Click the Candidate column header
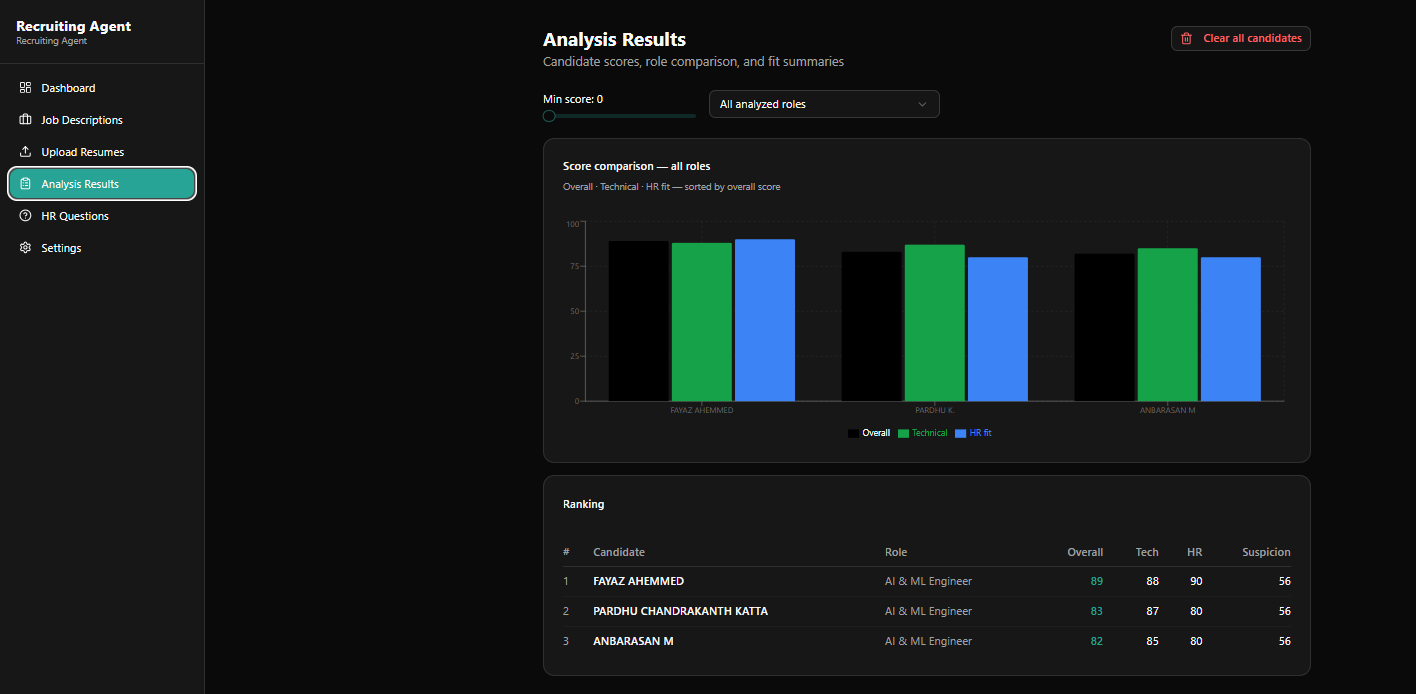 pyautogui.click(x=619, y=552)
